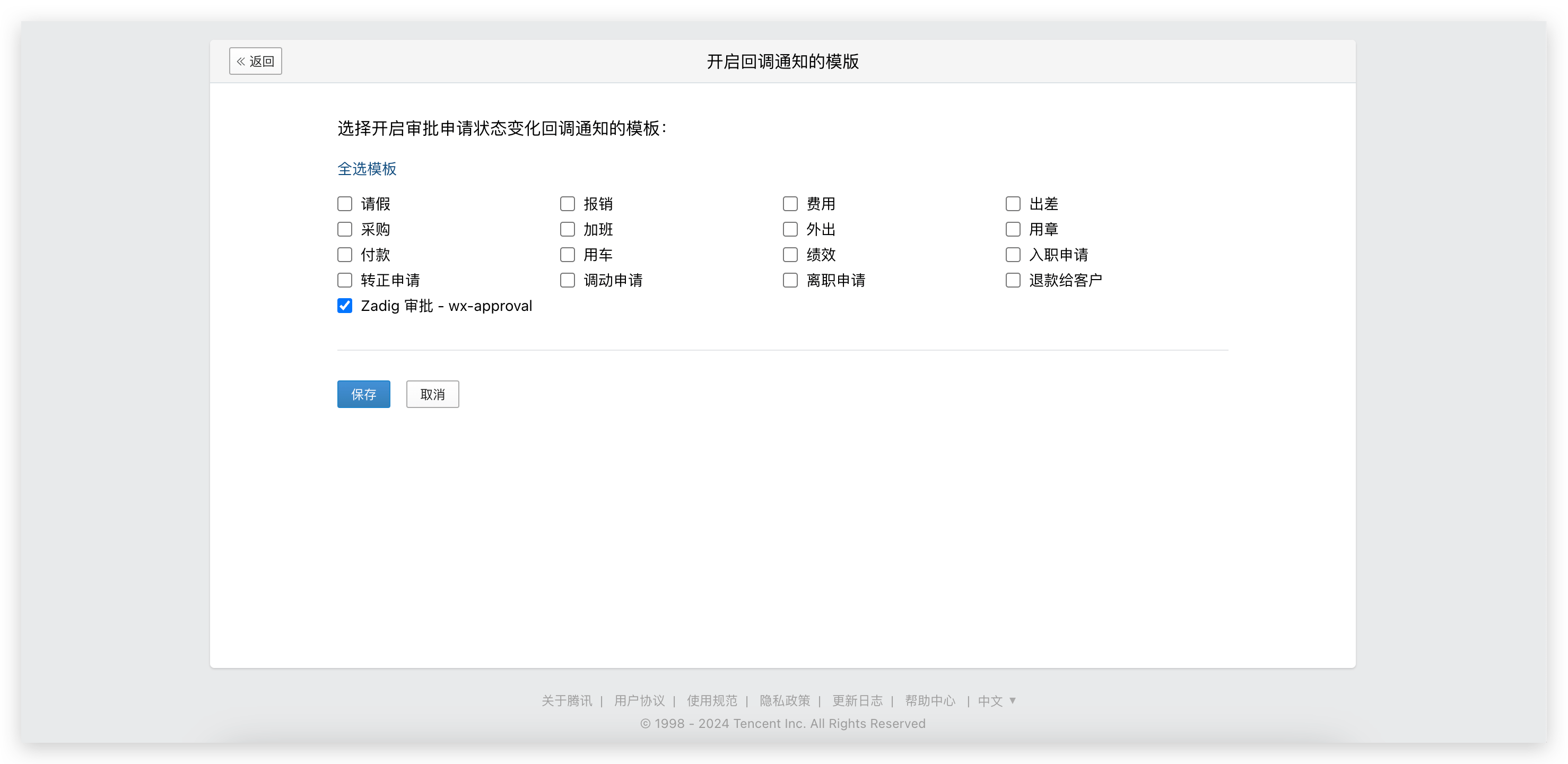Select the 出差 checkbox
Image resolution: width=1568 pixels, height=764 pixels.
point(1013,203)
